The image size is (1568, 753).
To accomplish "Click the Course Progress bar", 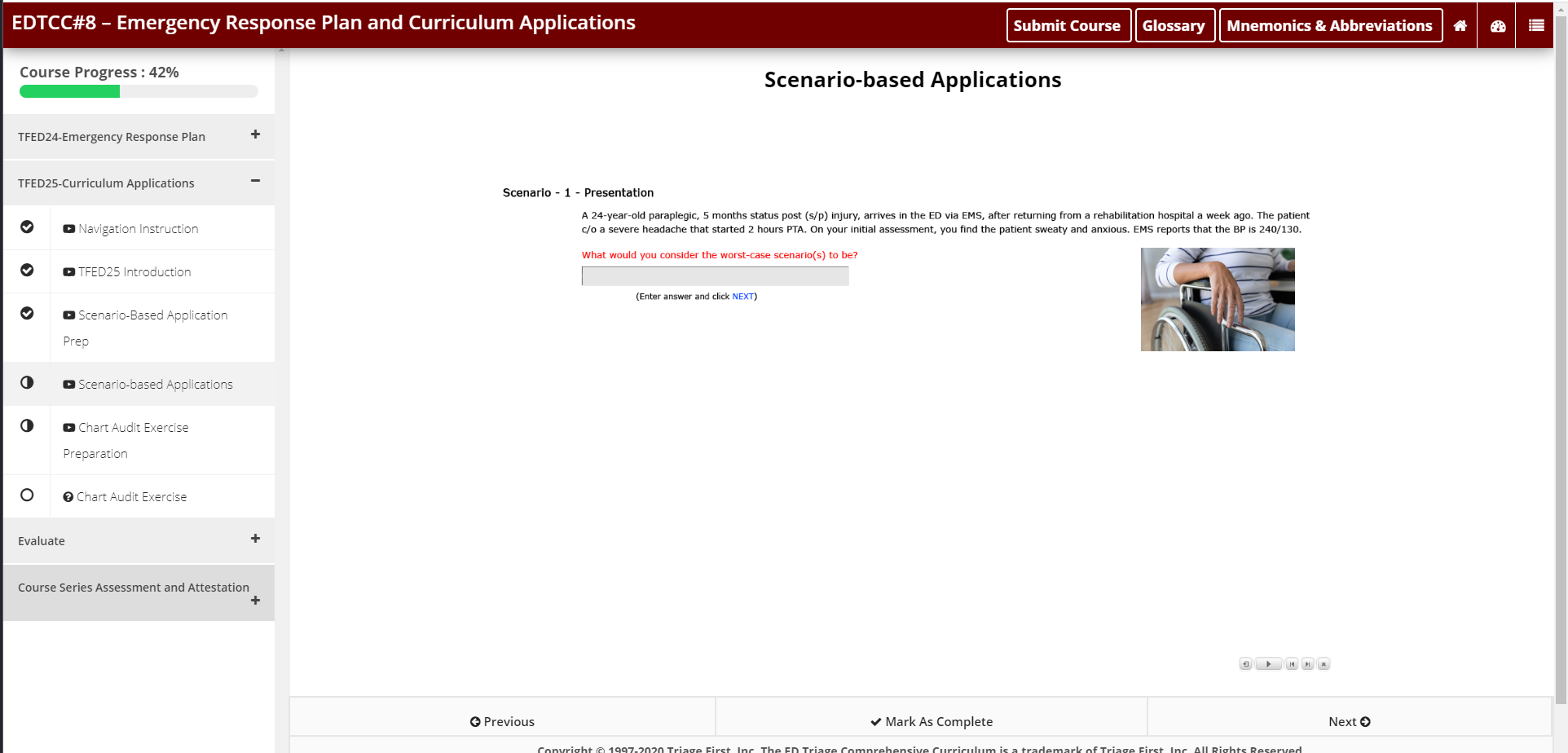I will click(137, 91).
